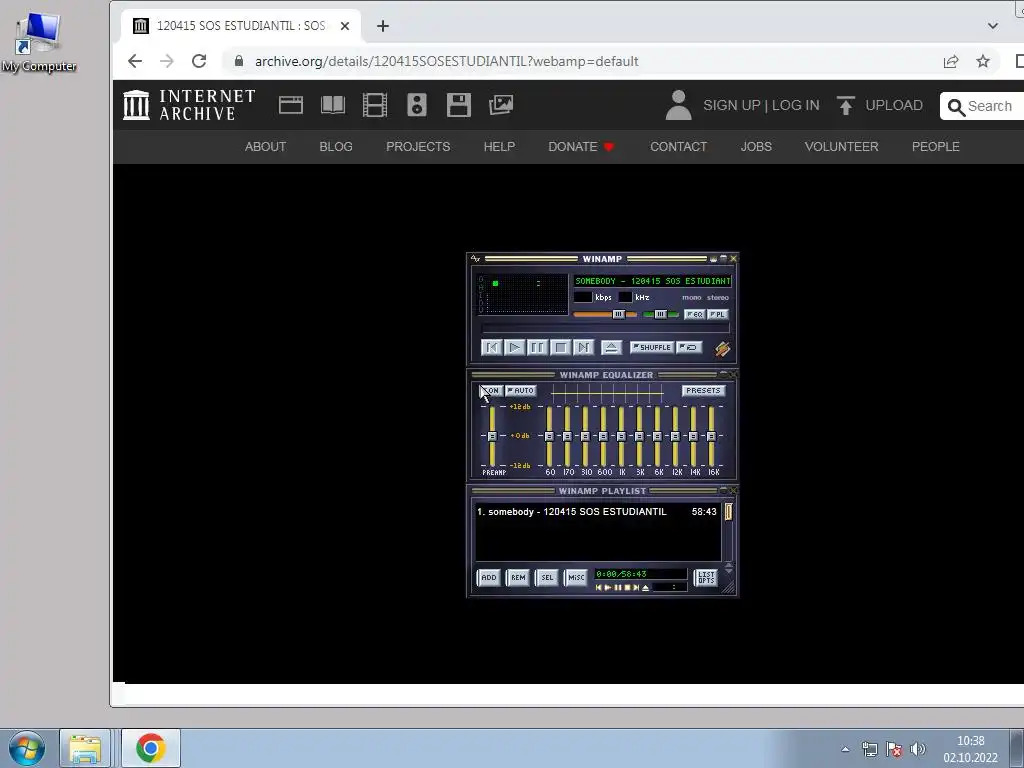Toggle the equalizer AUTO button
1024x768 pixels.
(x=520, y=391)
